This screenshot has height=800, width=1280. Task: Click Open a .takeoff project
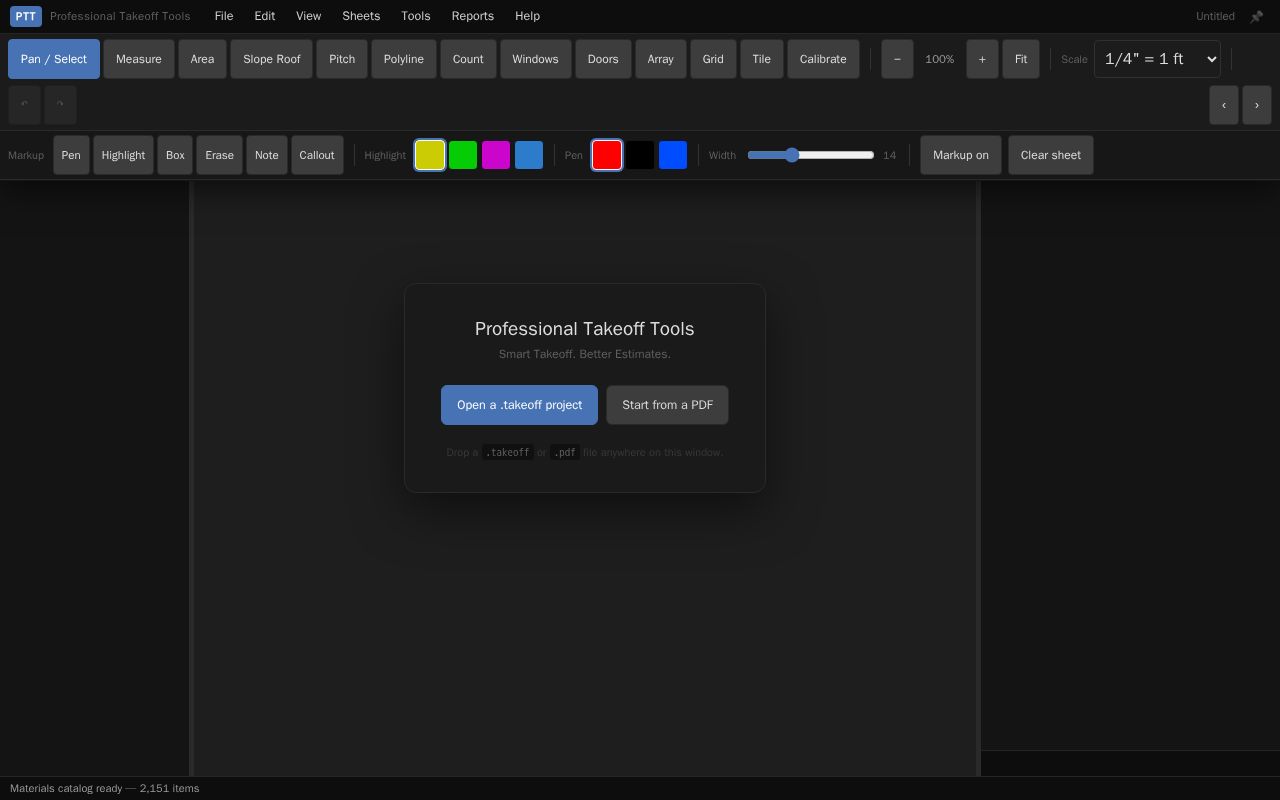pos(520,405)
